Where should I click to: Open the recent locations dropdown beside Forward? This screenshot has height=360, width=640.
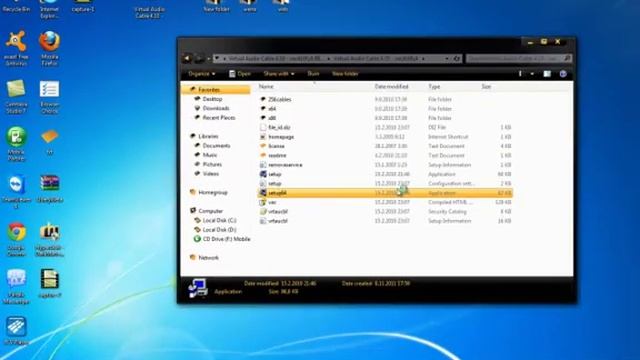coord(209,58)
